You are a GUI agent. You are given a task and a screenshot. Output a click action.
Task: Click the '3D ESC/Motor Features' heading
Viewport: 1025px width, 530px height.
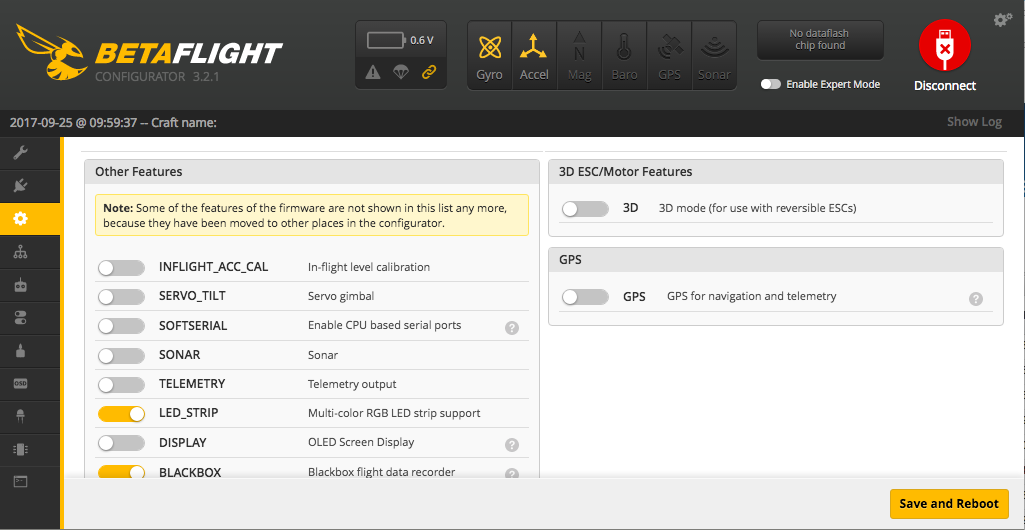click(626, 173)
